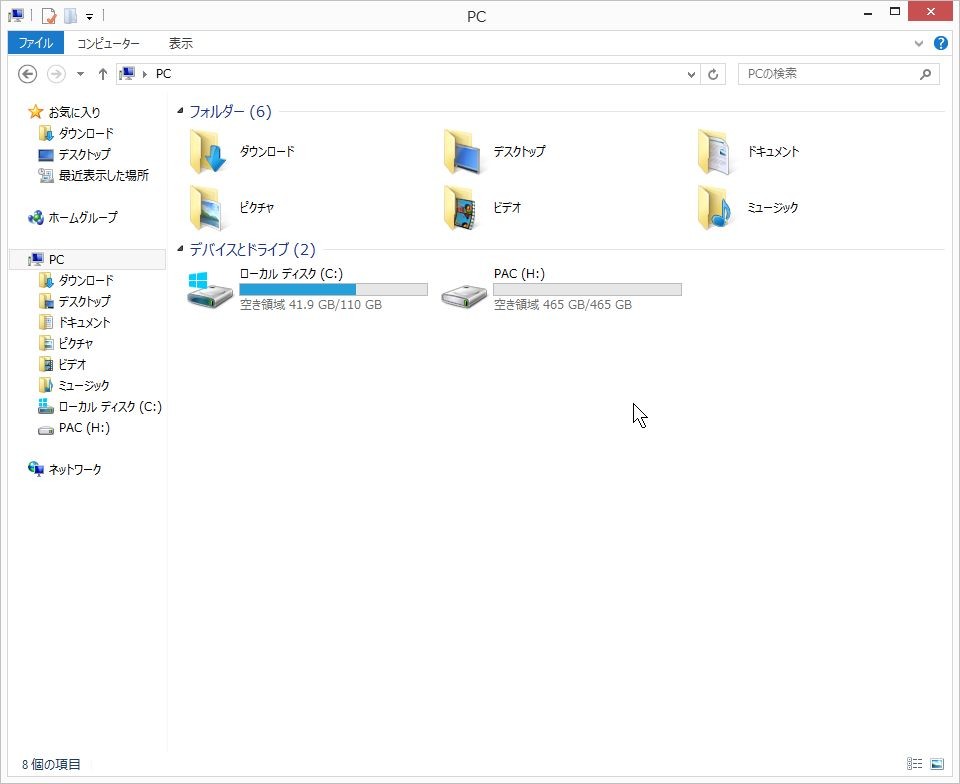The width and height of the screenshot is (960, 784).
Task: Select 最近表示した場所 in navigation pane
Action: pyautogui.click(x=93, y=176)
